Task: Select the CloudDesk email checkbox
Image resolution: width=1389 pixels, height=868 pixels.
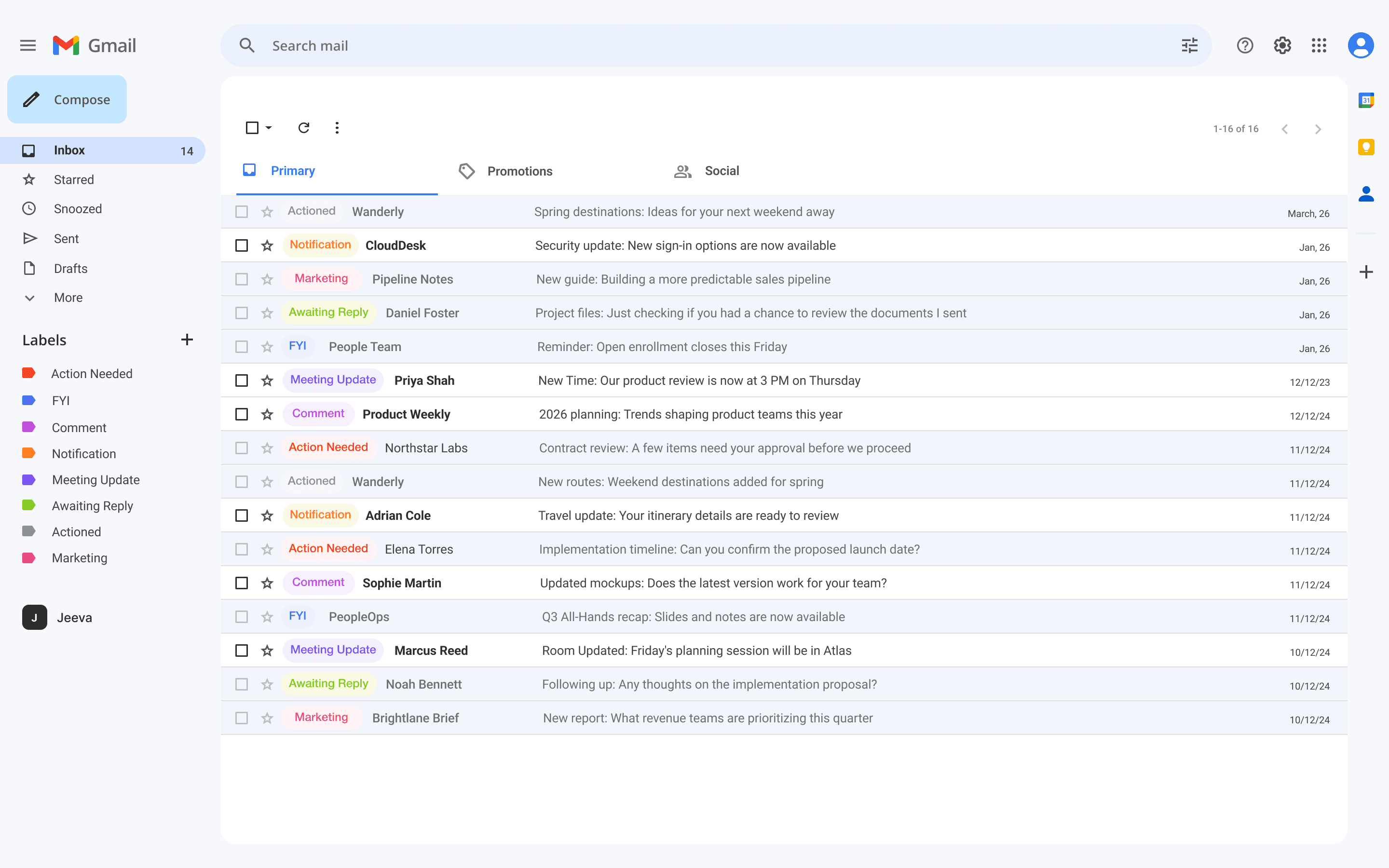Action: pyautogui.click(x=242, y=246)
